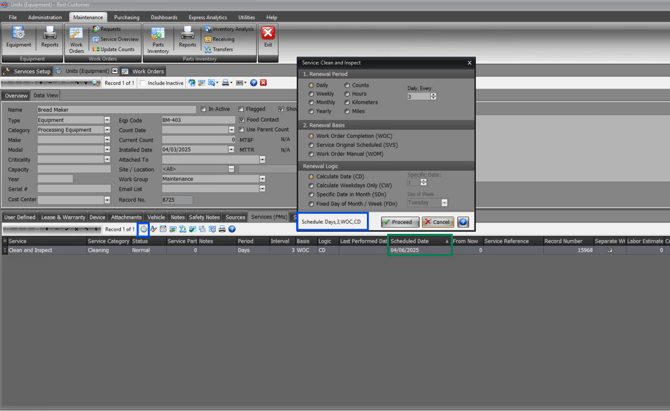This screenshot has height=411, width=670.
Task: Switch to the Safety Notes tab
Action: pos(204,217)
